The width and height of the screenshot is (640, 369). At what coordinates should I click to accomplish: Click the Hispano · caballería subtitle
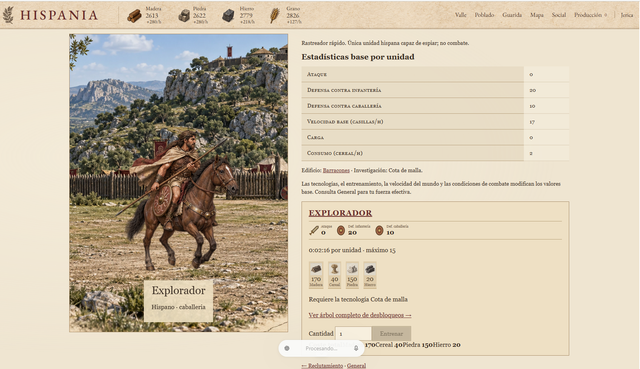(178, 307)
